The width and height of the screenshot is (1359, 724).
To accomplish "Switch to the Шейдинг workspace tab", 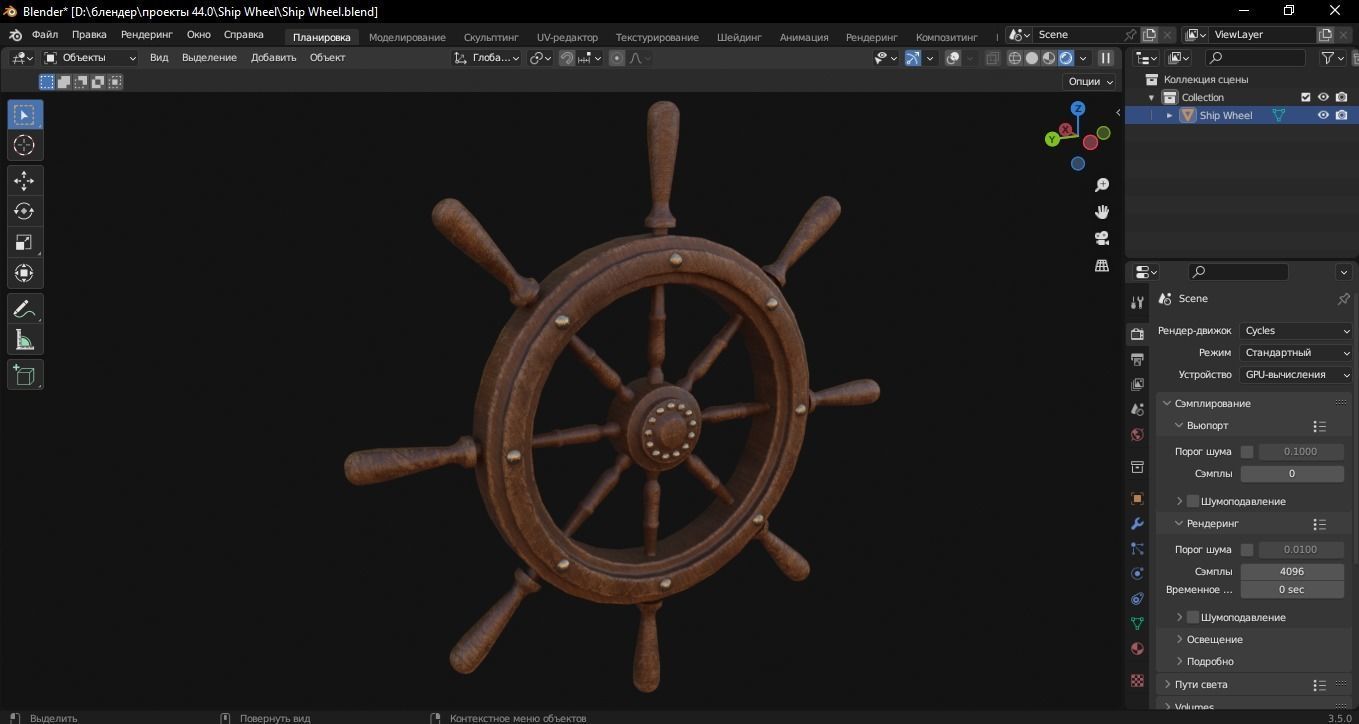I will [739, 37].
